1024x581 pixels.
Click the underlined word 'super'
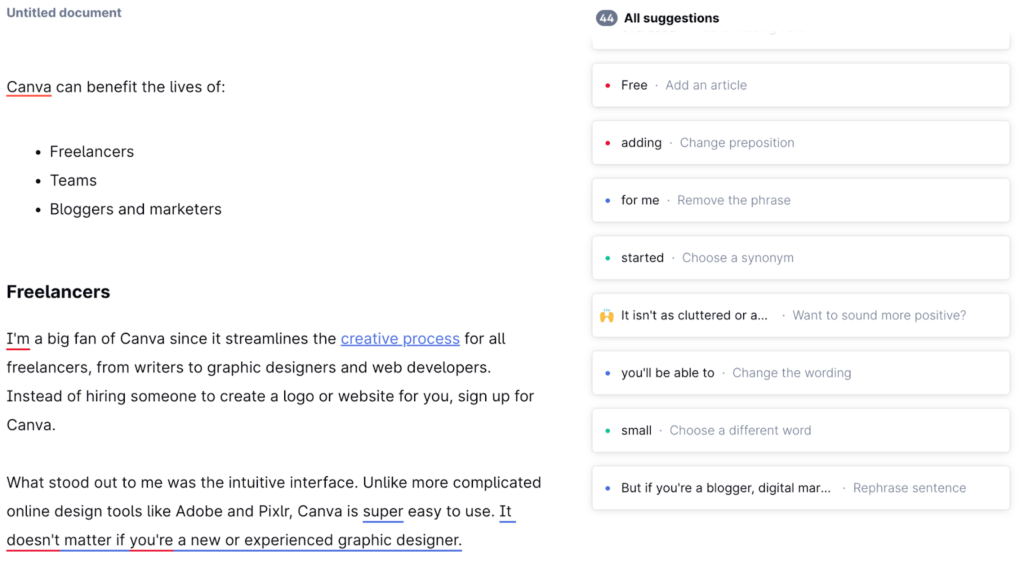[x=383, y=512]
